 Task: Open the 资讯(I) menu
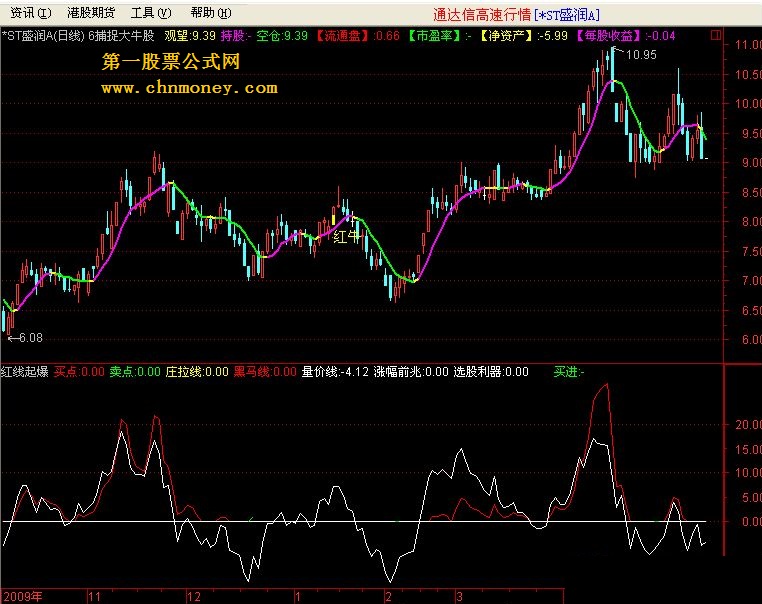click(x=31, y=13)
